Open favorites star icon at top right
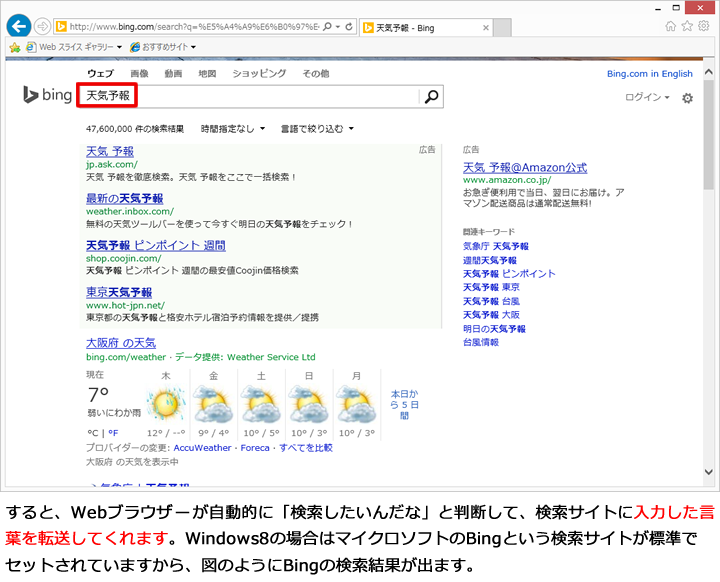This screenshot has width=720, height=582. pos(687,26)
